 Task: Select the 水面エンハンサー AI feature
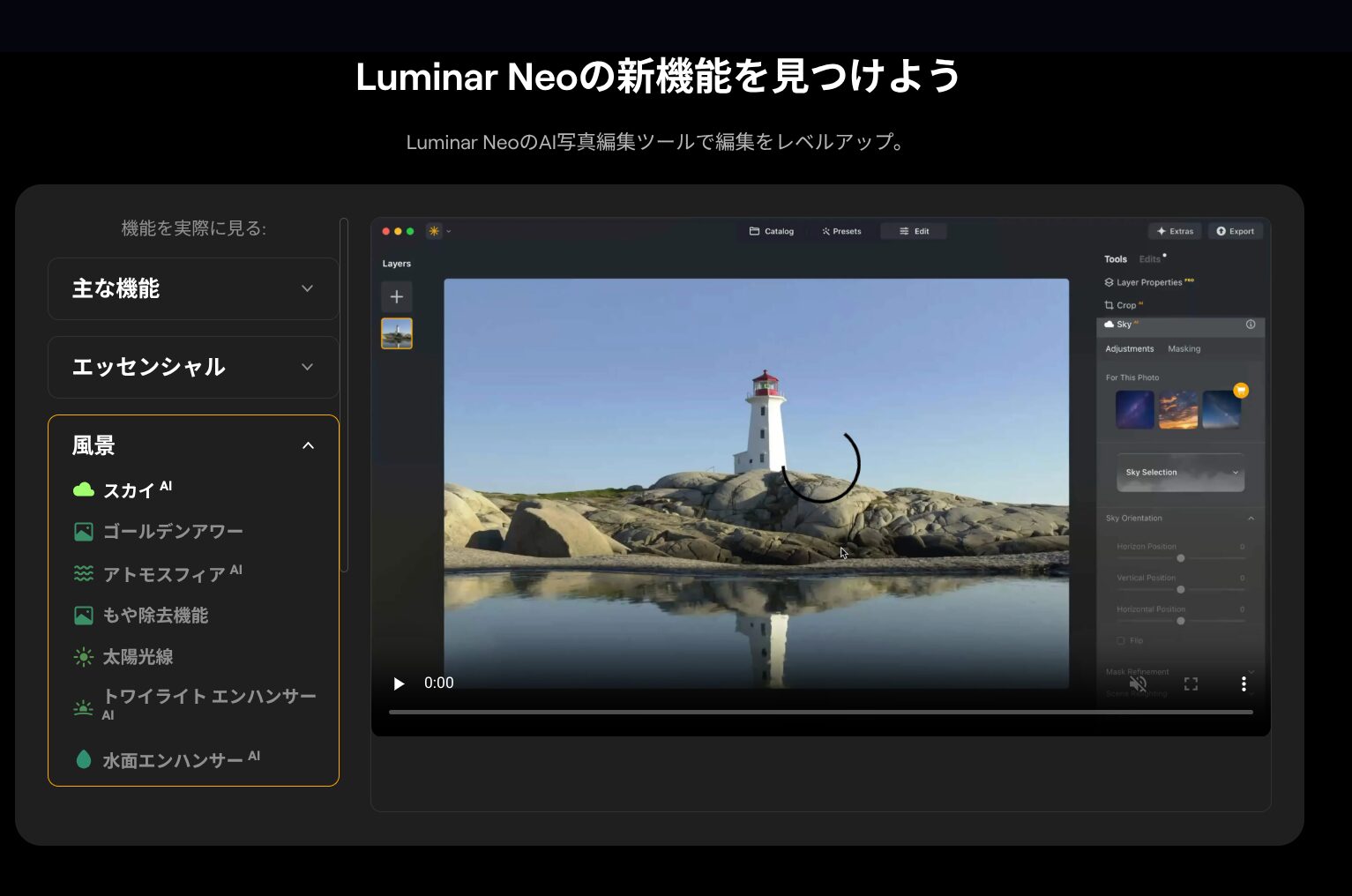[167, 759]
